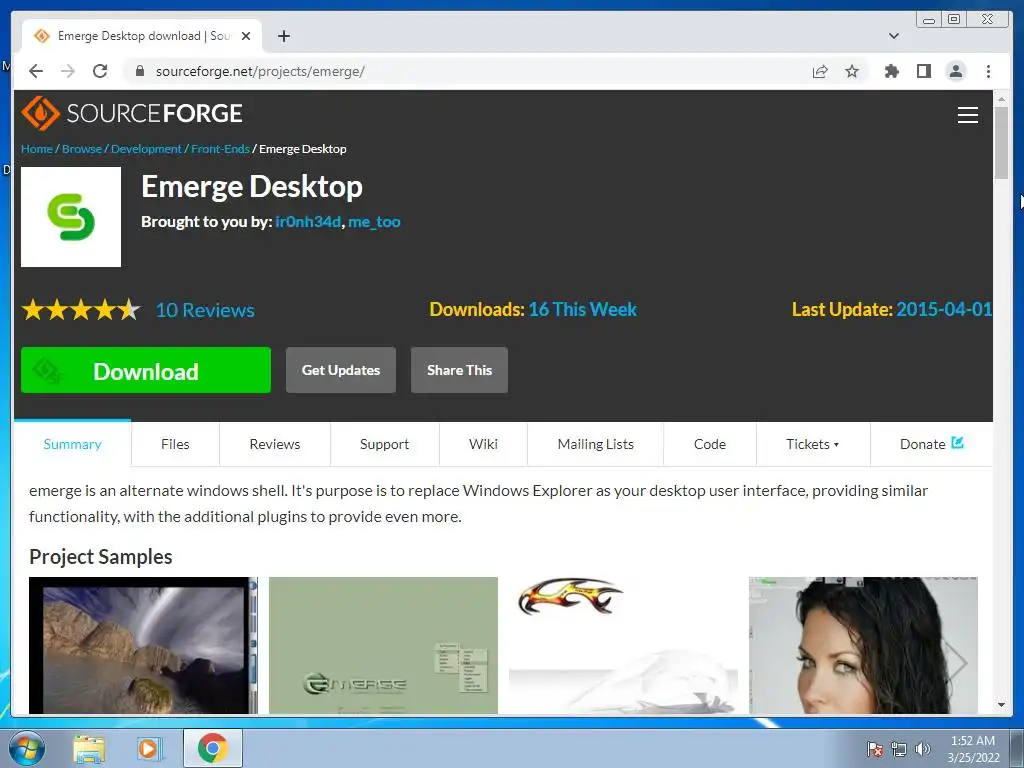Click the SourceForge logo in the header
The height and width of the screenshot is (768, 1024).
click(x=132, y=113)
